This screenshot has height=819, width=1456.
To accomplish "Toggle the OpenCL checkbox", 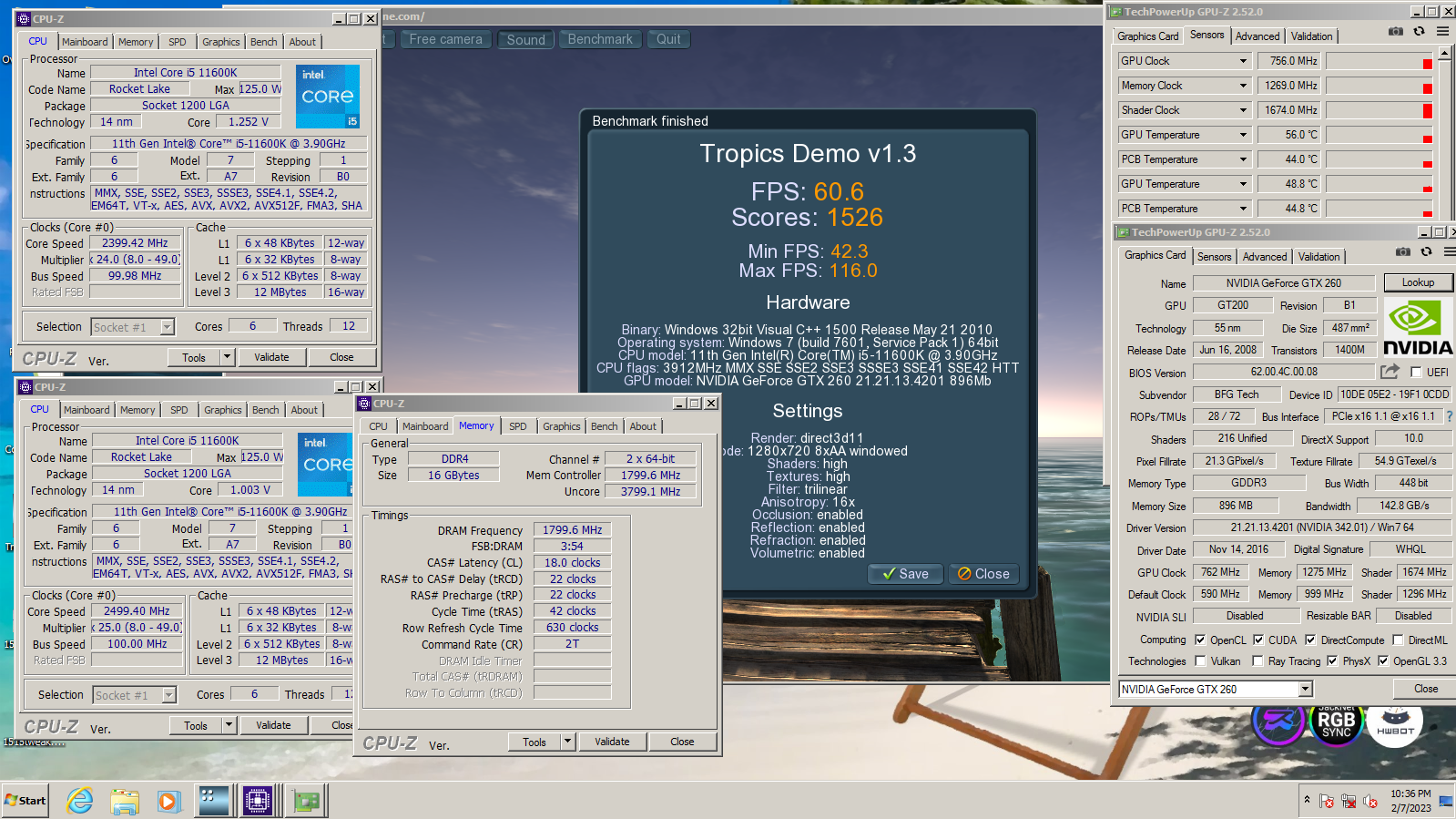I will [x=1200, y=640].
